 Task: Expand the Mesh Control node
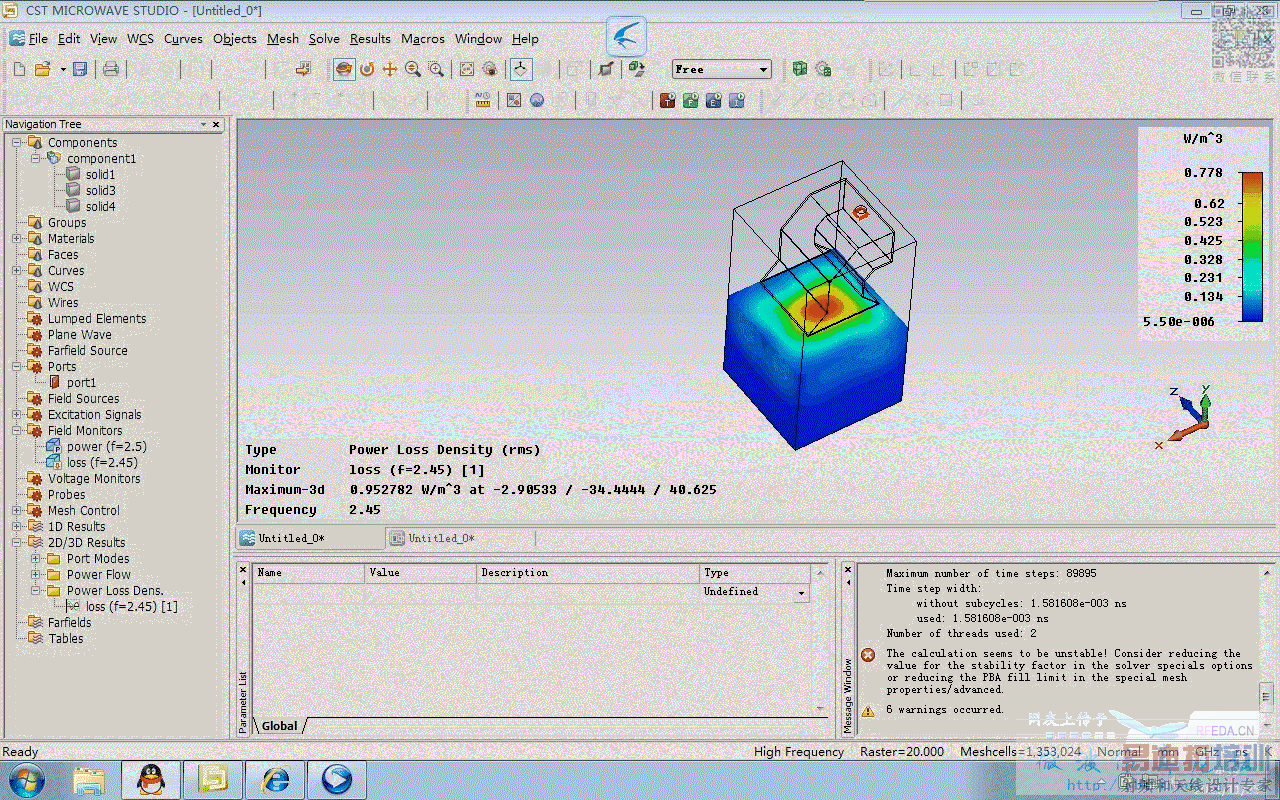point(17,511)
